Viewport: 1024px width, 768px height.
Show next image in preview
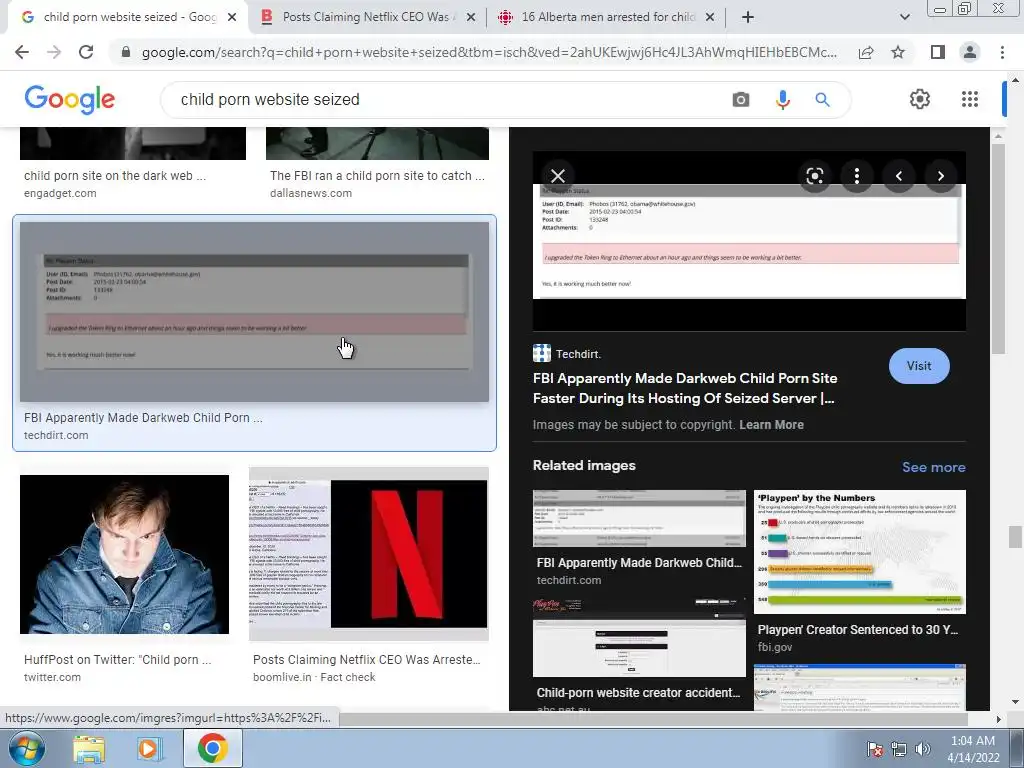pos(940,176)
